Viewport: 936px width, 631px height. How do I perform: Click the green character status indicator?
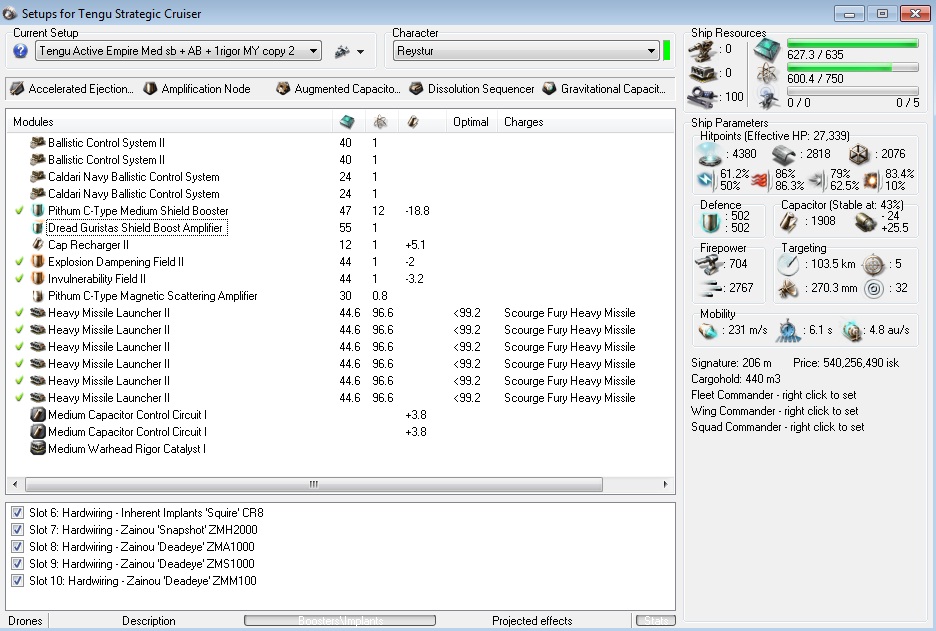point(667,51)
